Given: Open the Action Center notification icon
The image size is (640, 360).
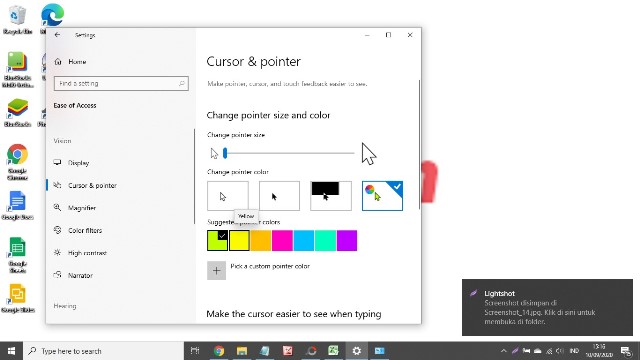Looking at the screenshot, I should [x=627, y=351].
